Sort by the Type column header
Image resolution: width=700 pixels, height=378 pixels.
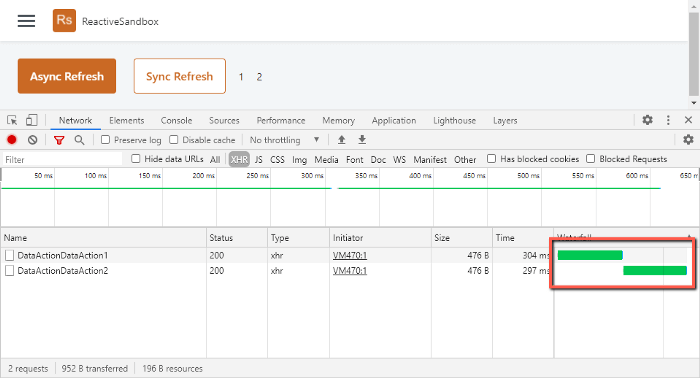299,238
